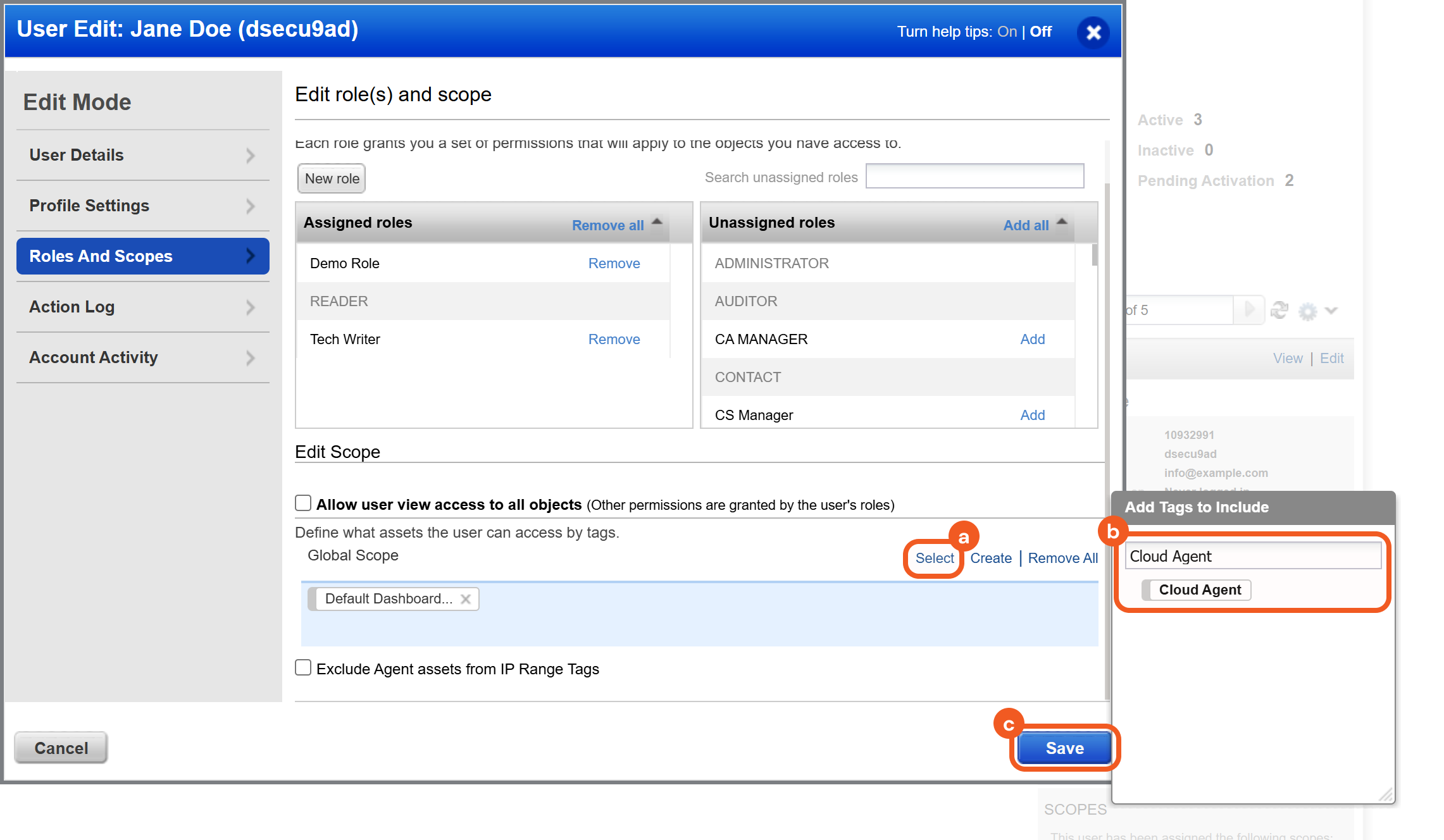Click the refresh icon in the background list
The height and width of the screenshot is (840, 1444).
pyautogui.click(x=1279, y=310)
